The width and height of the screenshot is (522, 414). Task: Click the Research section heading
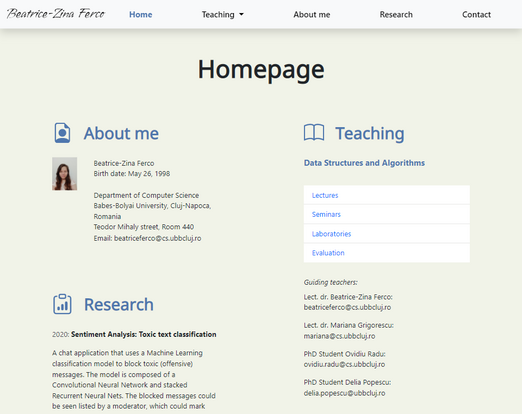pyautogui.click(x=119, y=305)
